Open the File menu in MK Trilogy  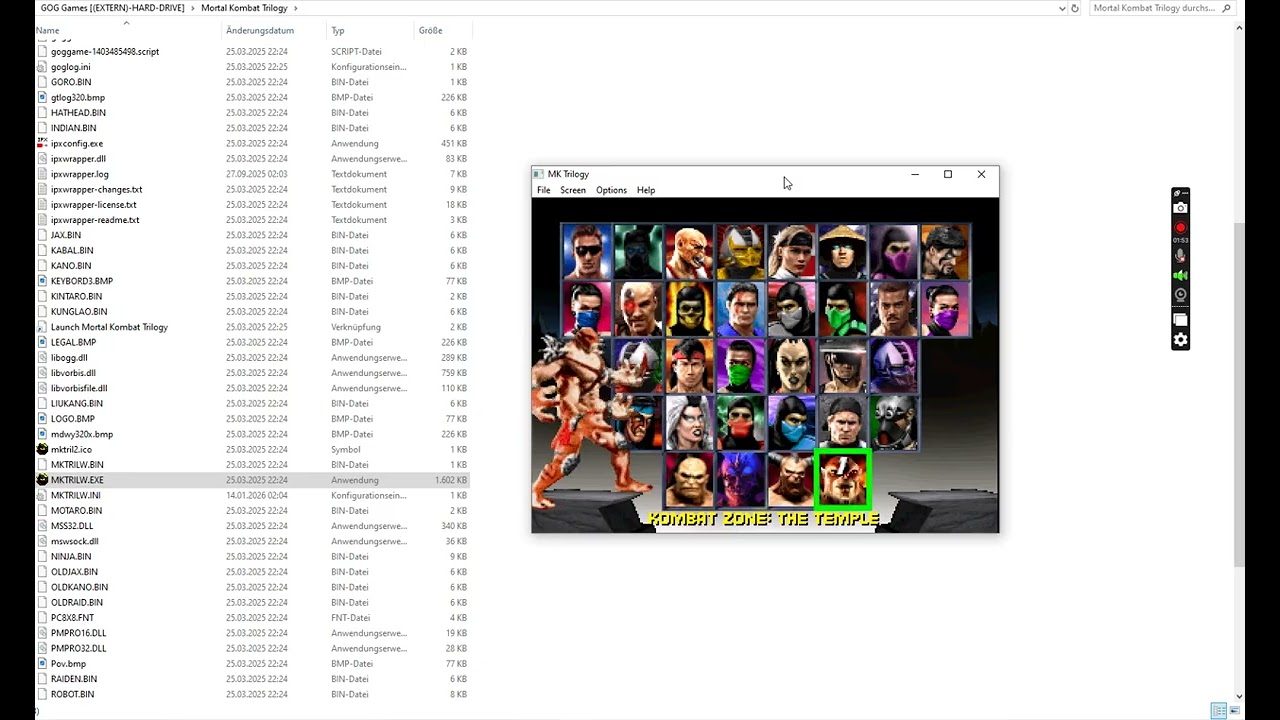pos(543,190)
